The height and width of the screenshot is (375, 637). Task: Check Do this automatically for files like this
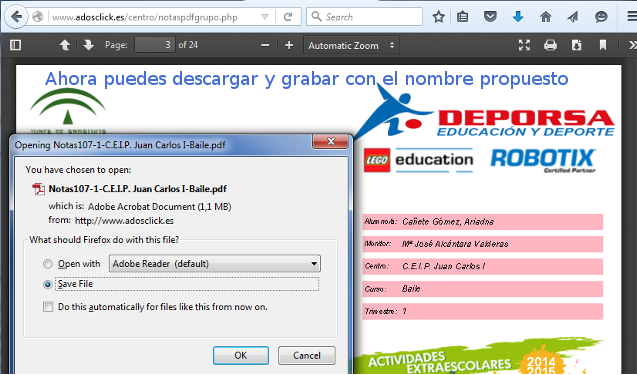pos(48,307)
